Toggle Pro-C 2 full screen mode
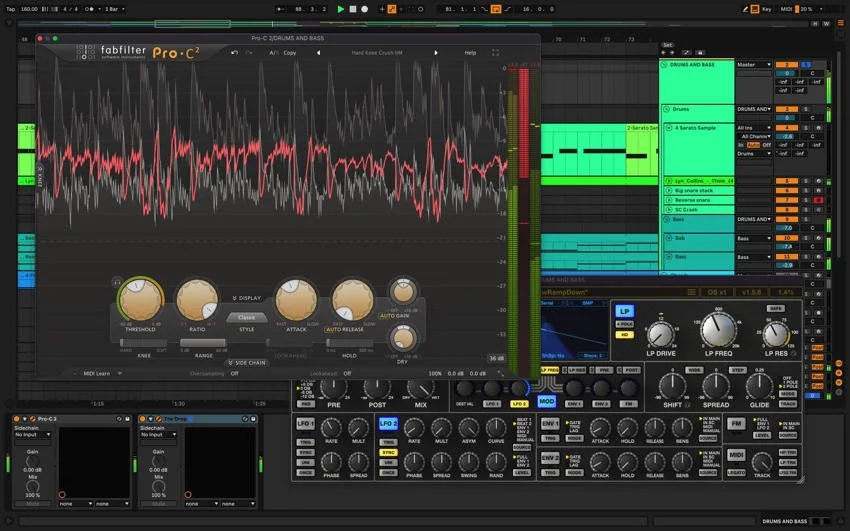Image resolution: width=850 pixels, height=531 pixels. pos(495,53)
